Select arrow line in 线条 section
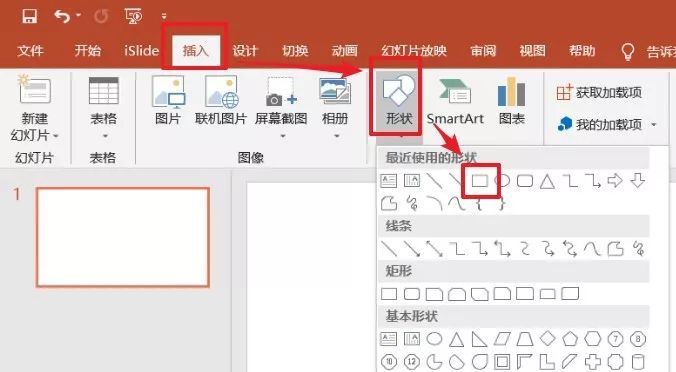 point(412,249)
